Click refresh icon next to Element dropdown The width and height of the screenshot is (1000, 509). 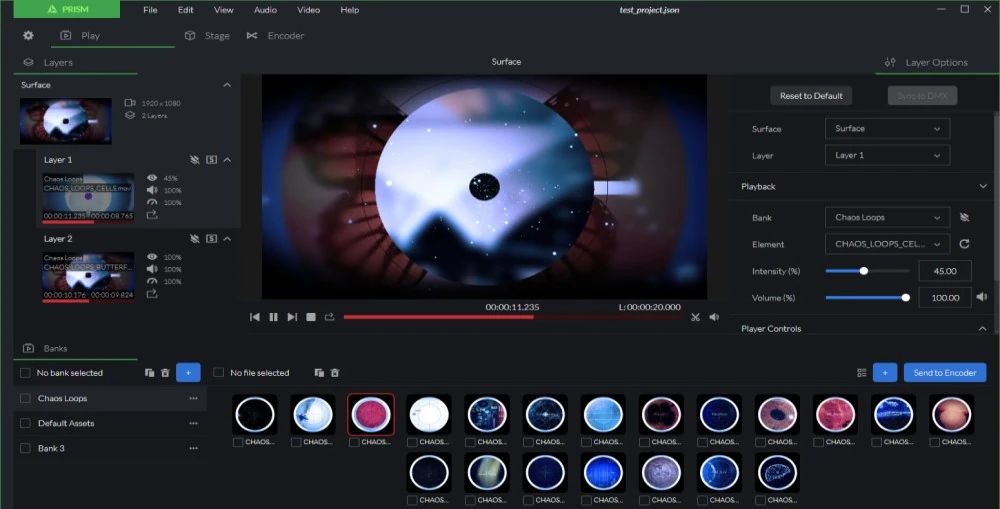pos(964,244)
